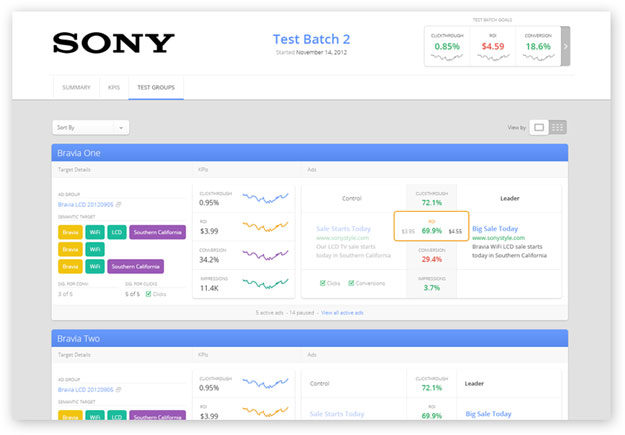The height and width of the screenshot is (435, 625).
Task: Click Clickthrough 72.1% comparison in Bravia One
Action: coord(432,199)
